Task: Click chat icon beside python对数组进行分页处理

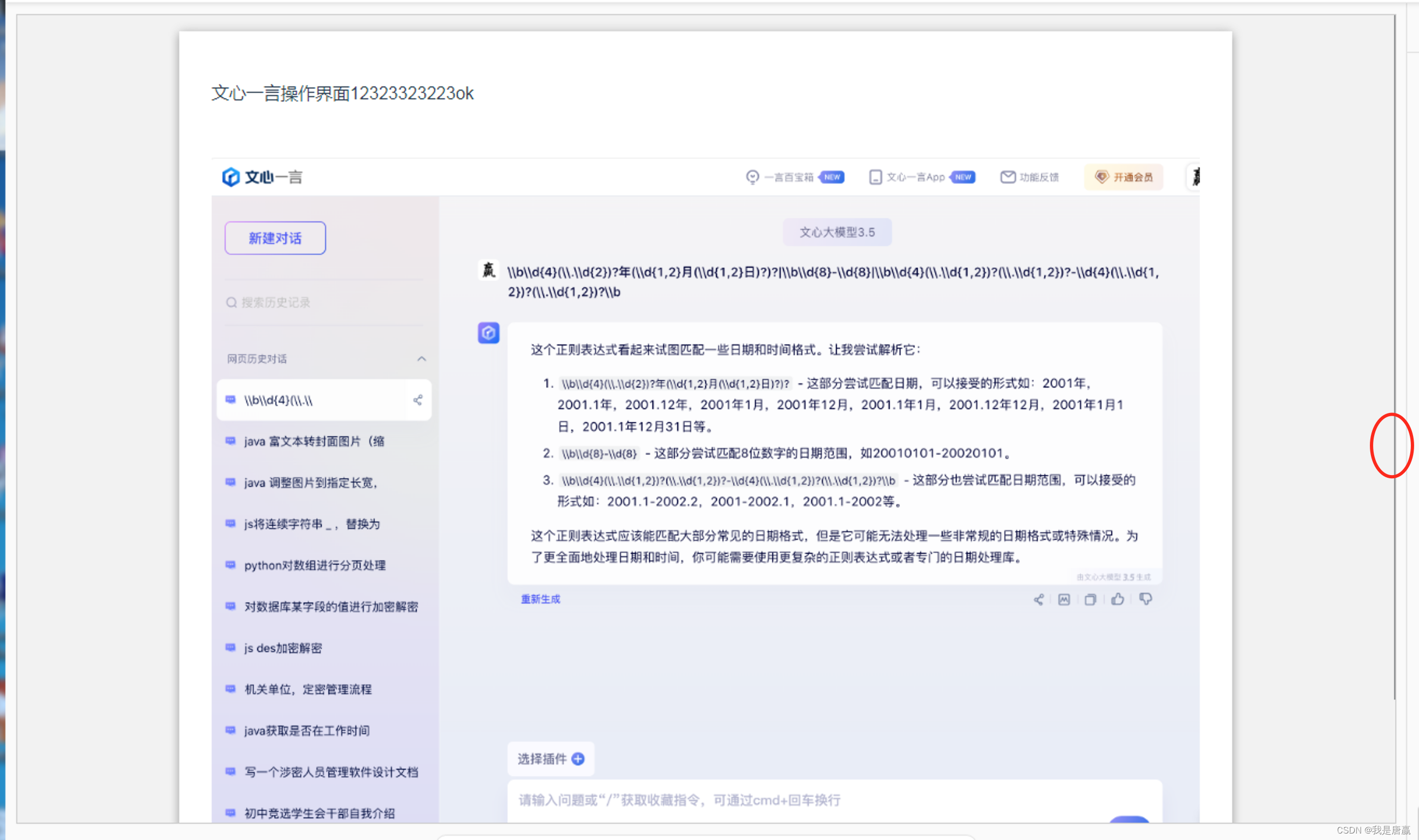Action: point(231,565)
